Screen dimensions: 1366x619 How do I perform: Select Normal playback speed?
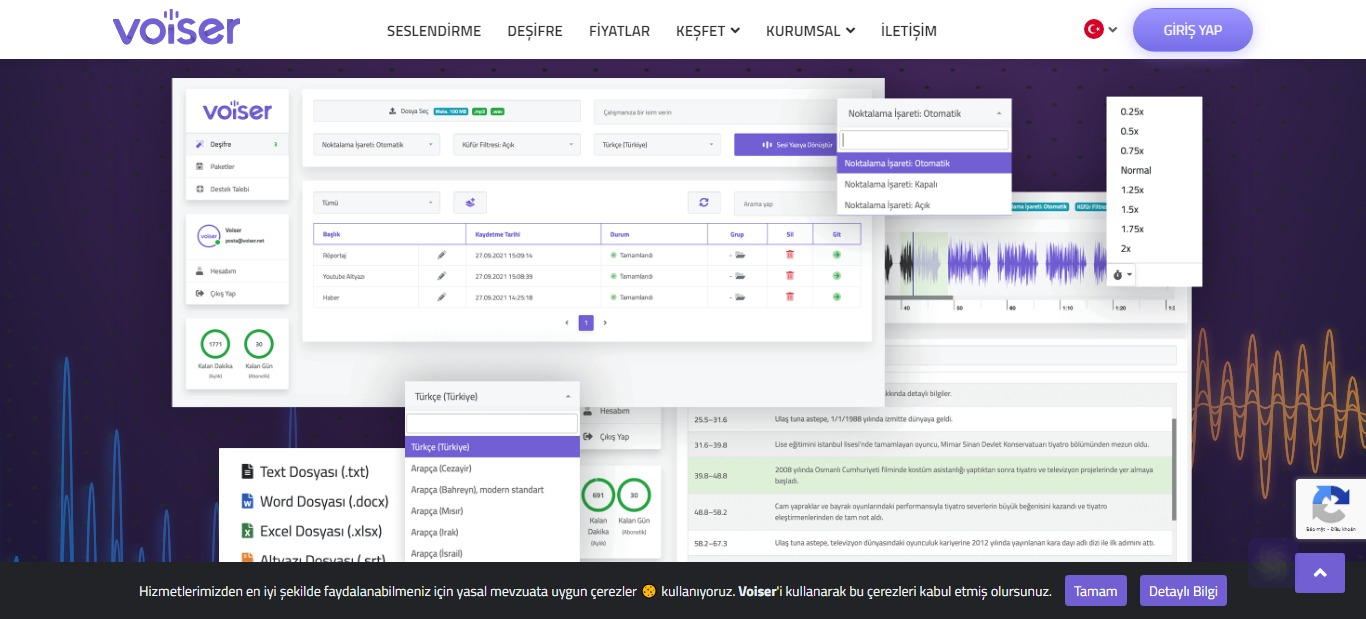pyautogui.click(x=1136, y=170)
